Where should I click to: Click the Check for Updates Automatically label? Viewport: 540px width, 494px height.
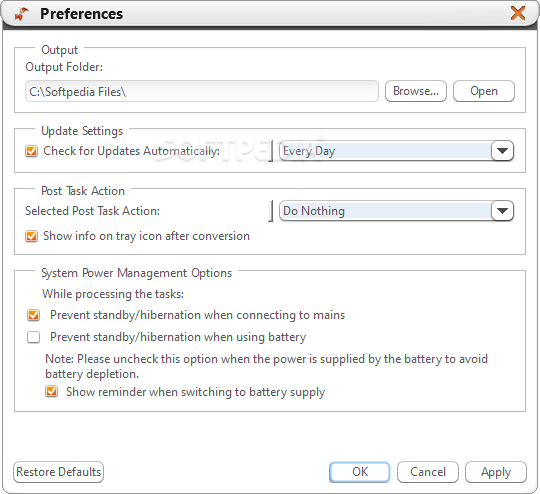[132, 151]
